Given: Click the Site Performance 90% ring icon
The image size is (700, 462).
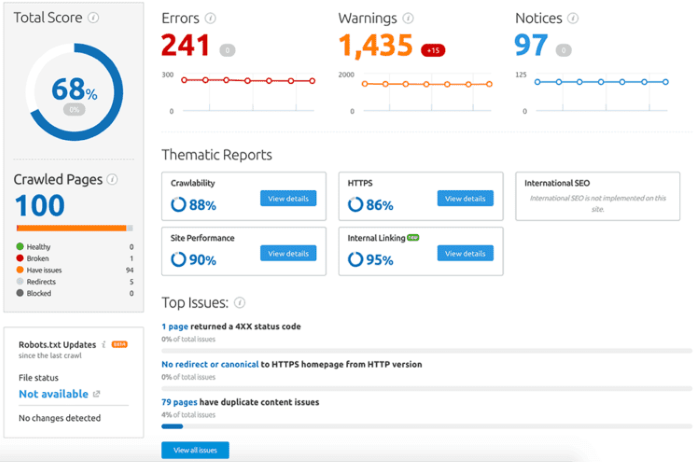Looking at the screenshot, I should click(178, 259).
